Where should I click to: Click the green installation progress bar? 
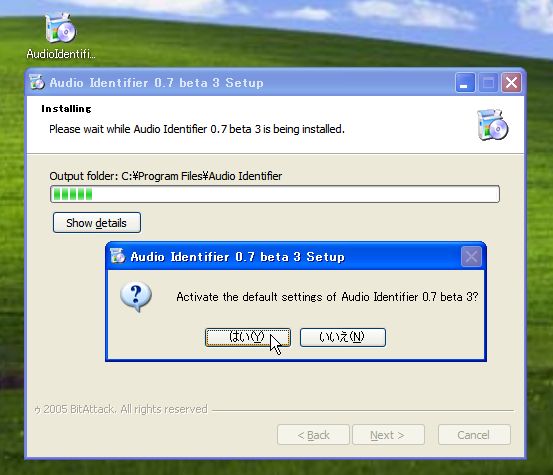click(275, 194)
